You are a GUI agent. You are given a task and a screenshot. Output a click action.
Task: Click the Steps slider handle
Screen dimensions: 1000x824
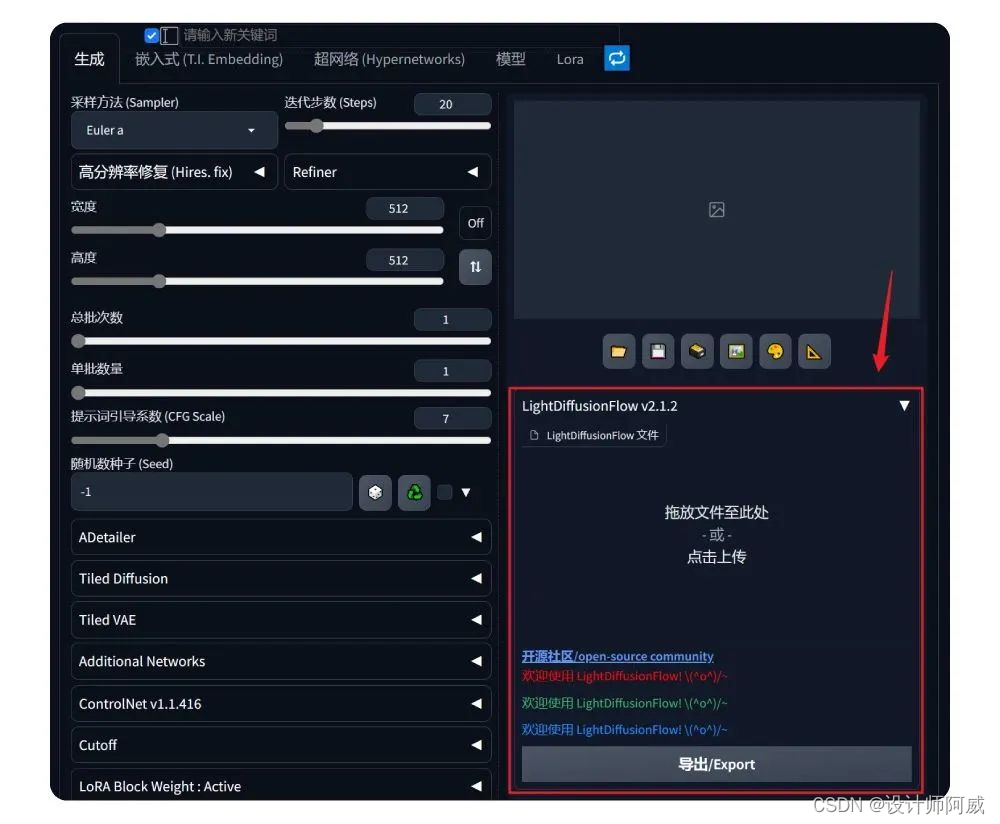[x=316, y=126]
